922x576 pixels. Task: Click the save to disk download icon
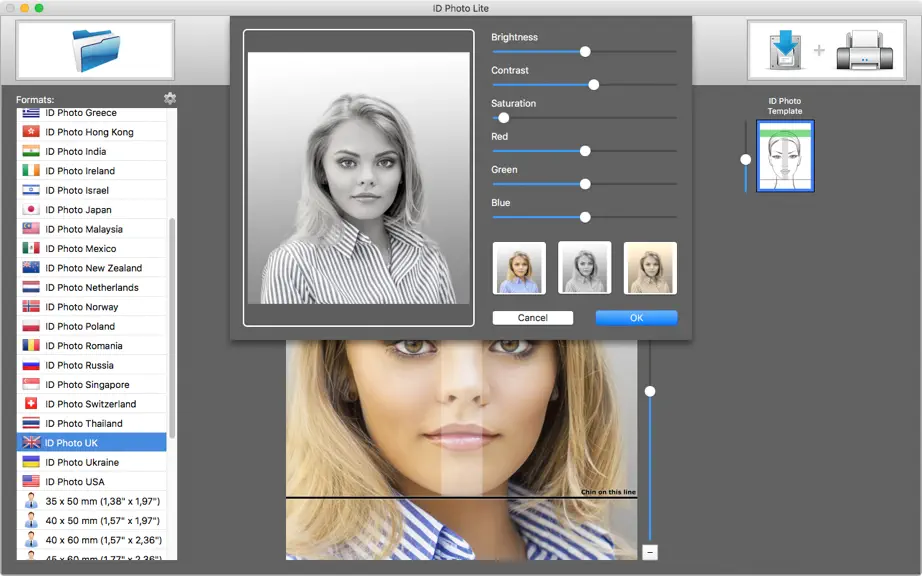click(786, 50)
